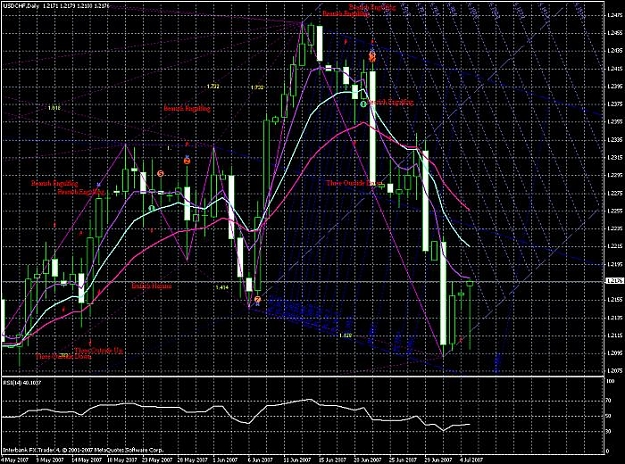Click the 1.2155 price on the right axis
The image size is (625, 464).
[613, 299]
